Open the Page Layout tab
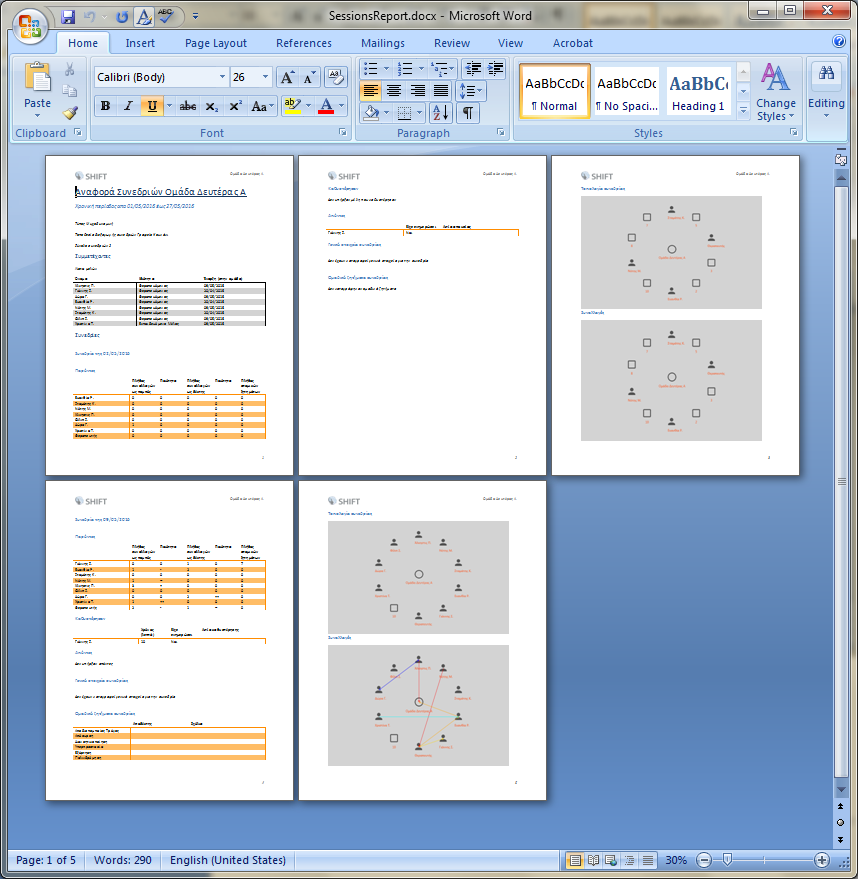Image resolution: width=858 pixels, height=879 pixels. [x=216, y=43]
